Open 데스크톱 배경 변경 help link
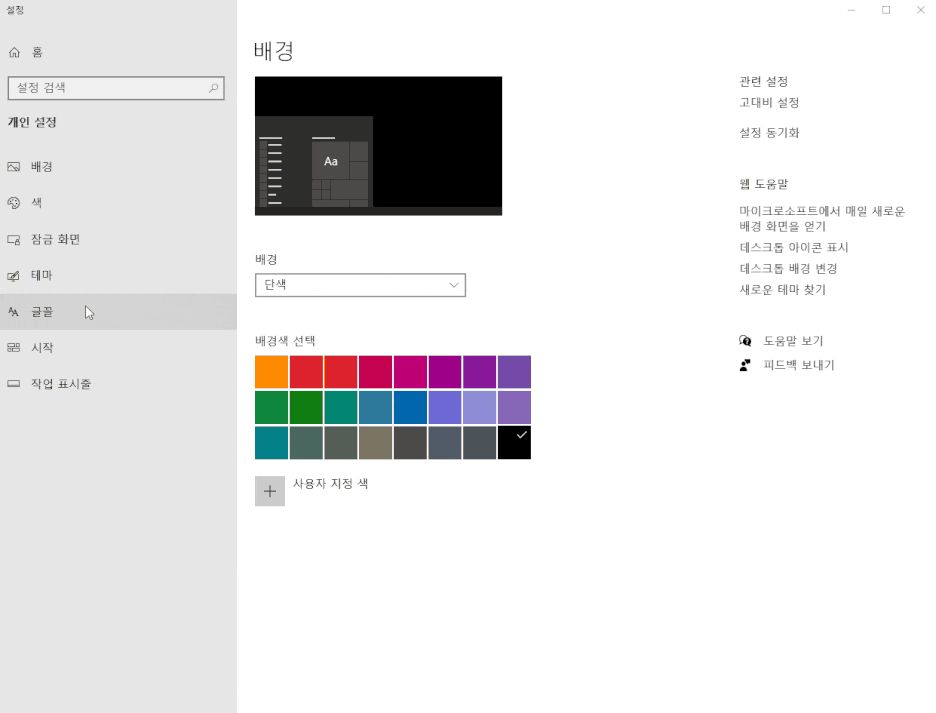Image resolution: width=936 pixels, height=713 pixels. coord(789,269)
